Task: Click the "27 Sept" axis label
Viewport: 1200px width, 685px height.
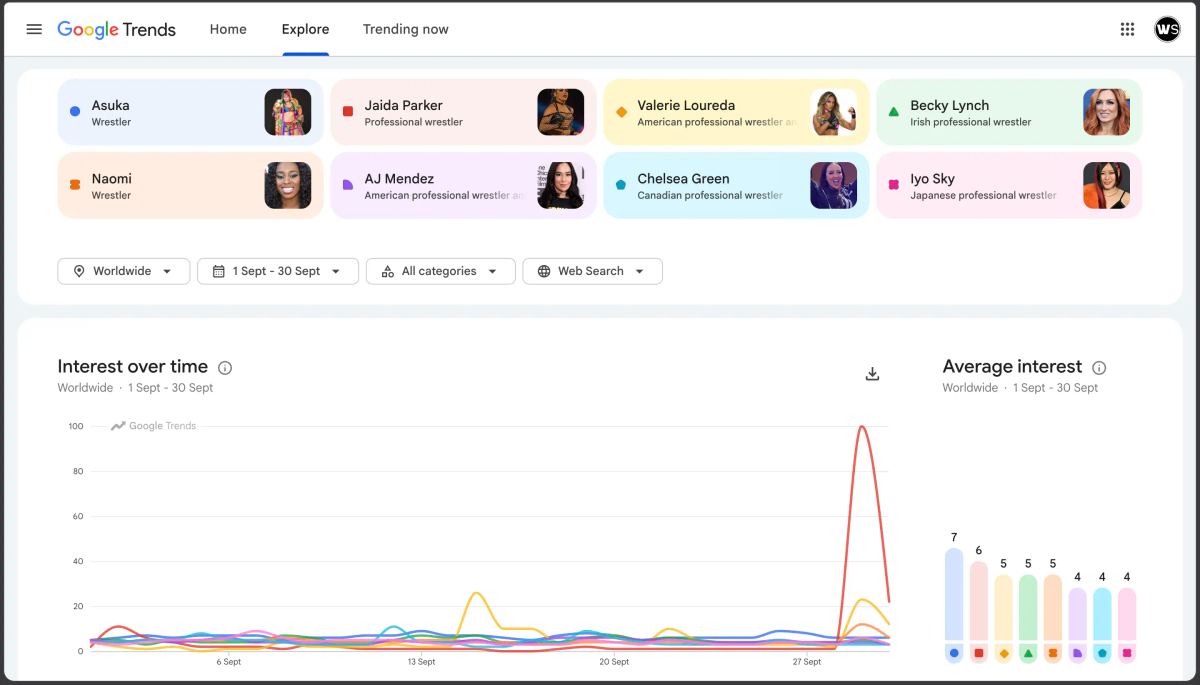Action: [806, 662]
